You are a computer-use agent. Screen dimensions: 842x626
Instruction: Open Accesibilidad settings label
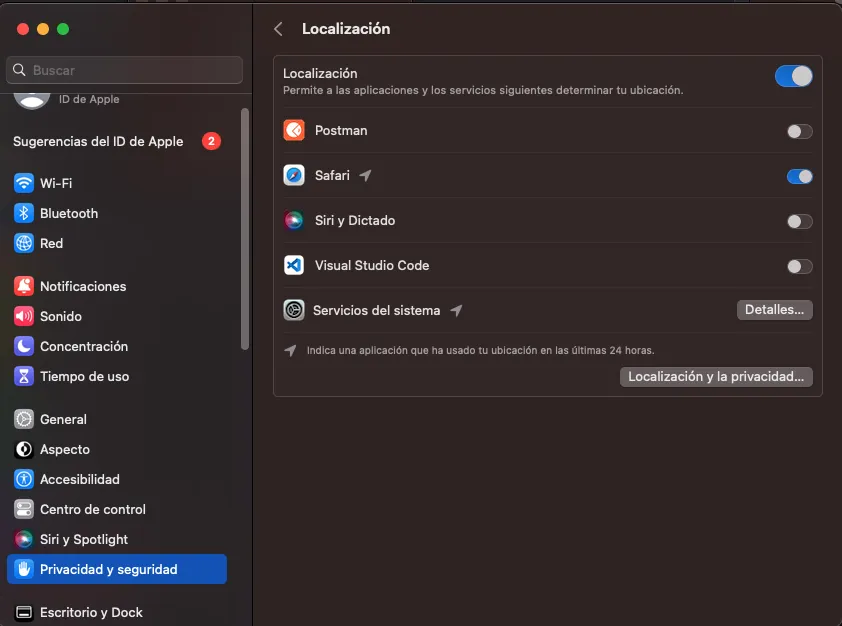pyautogui.click(x=80, y=479)
